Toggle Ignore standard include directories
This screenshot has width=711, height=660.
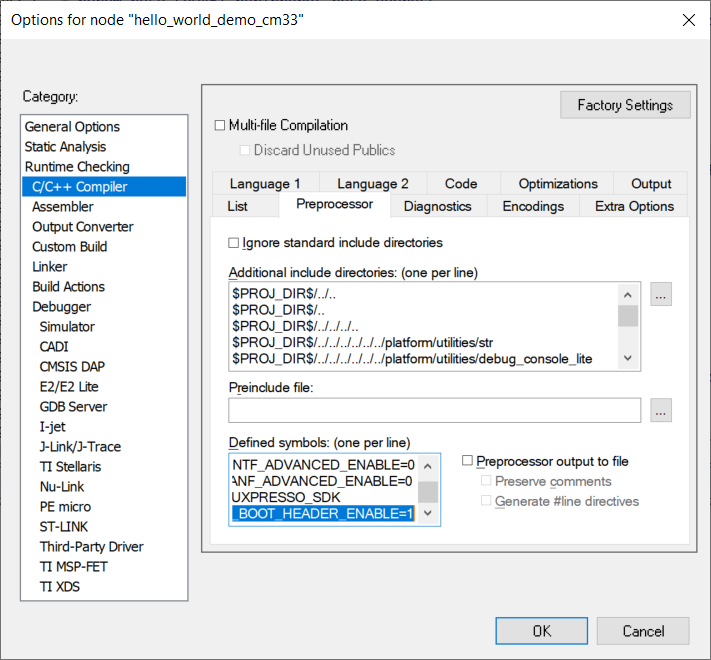pyautogui.click(x=234, y=243)
